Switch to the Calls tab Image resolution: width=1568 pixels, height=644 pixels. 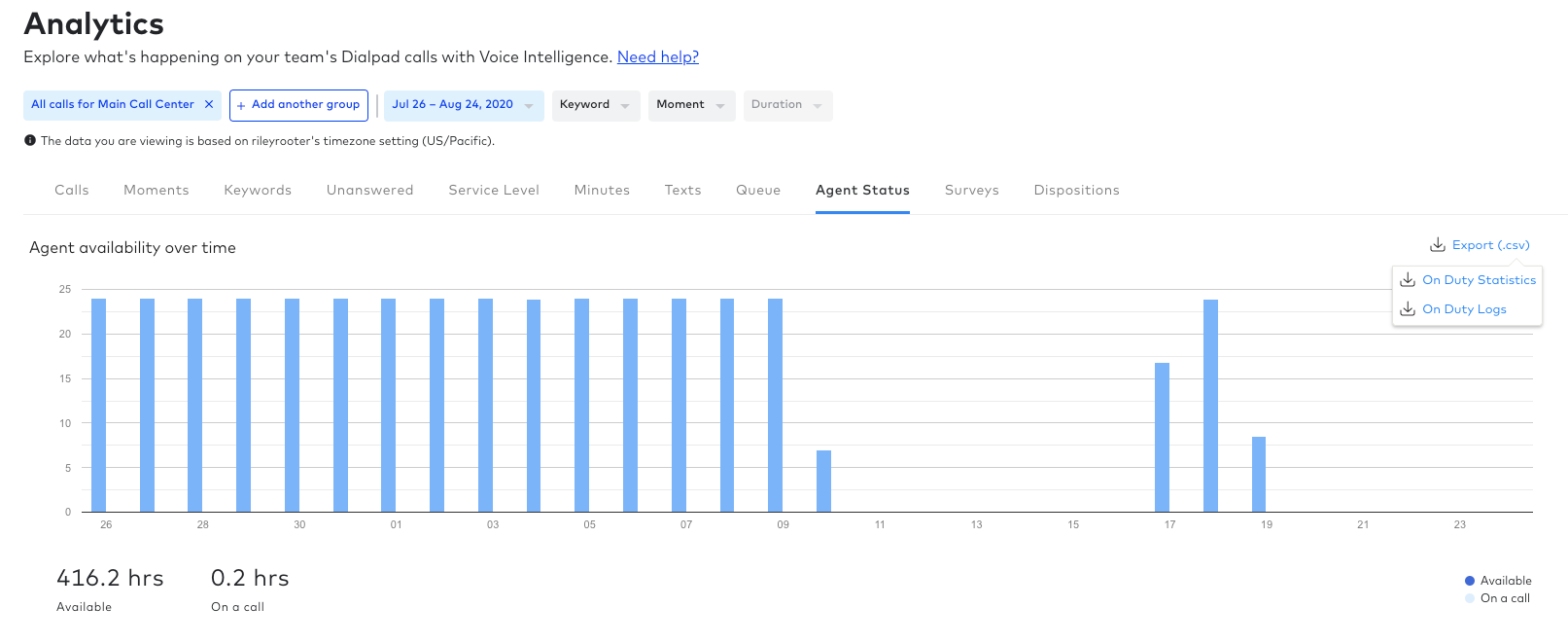tap(72, 190)
